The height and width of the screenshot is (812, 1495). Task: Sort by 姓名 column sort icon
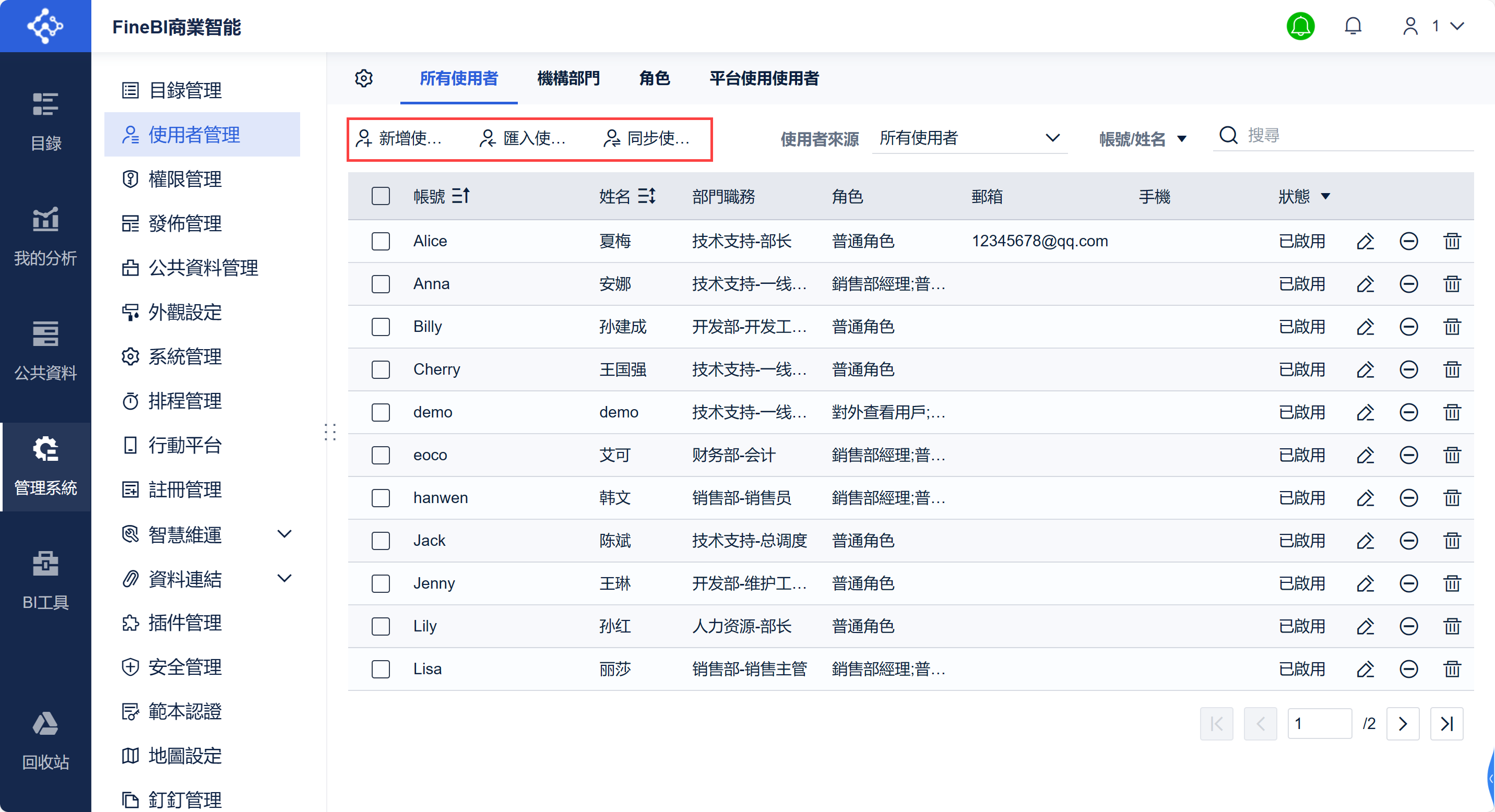[x=647, y=196]
